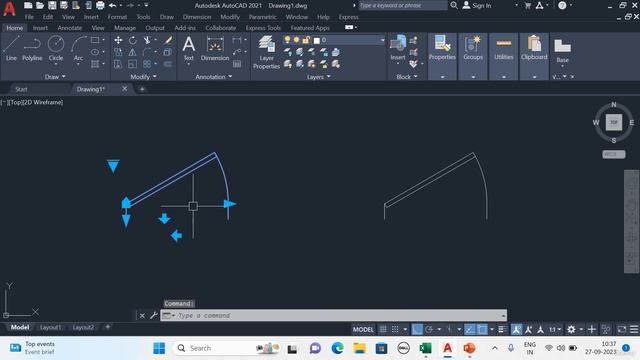The width and height of the screenshot is (640, 360).
Task: Click the keyword search field
Action: tap(403, 5)
